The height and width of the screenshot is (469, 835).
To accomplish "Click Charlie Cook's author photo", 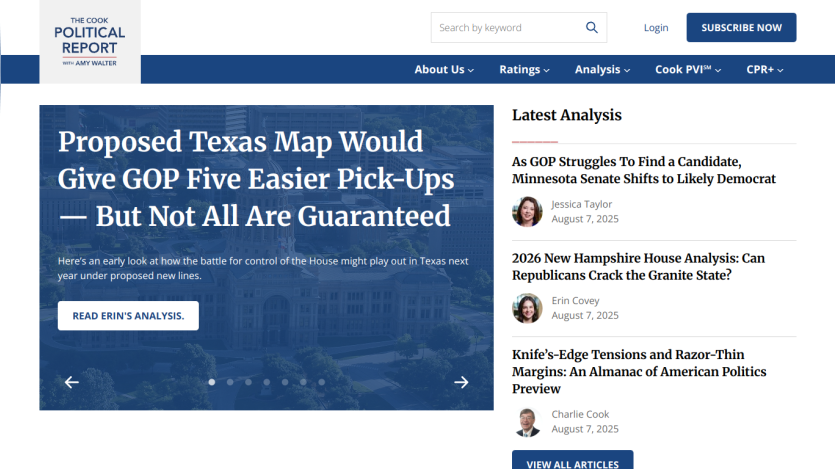I will tap(527, 422).
